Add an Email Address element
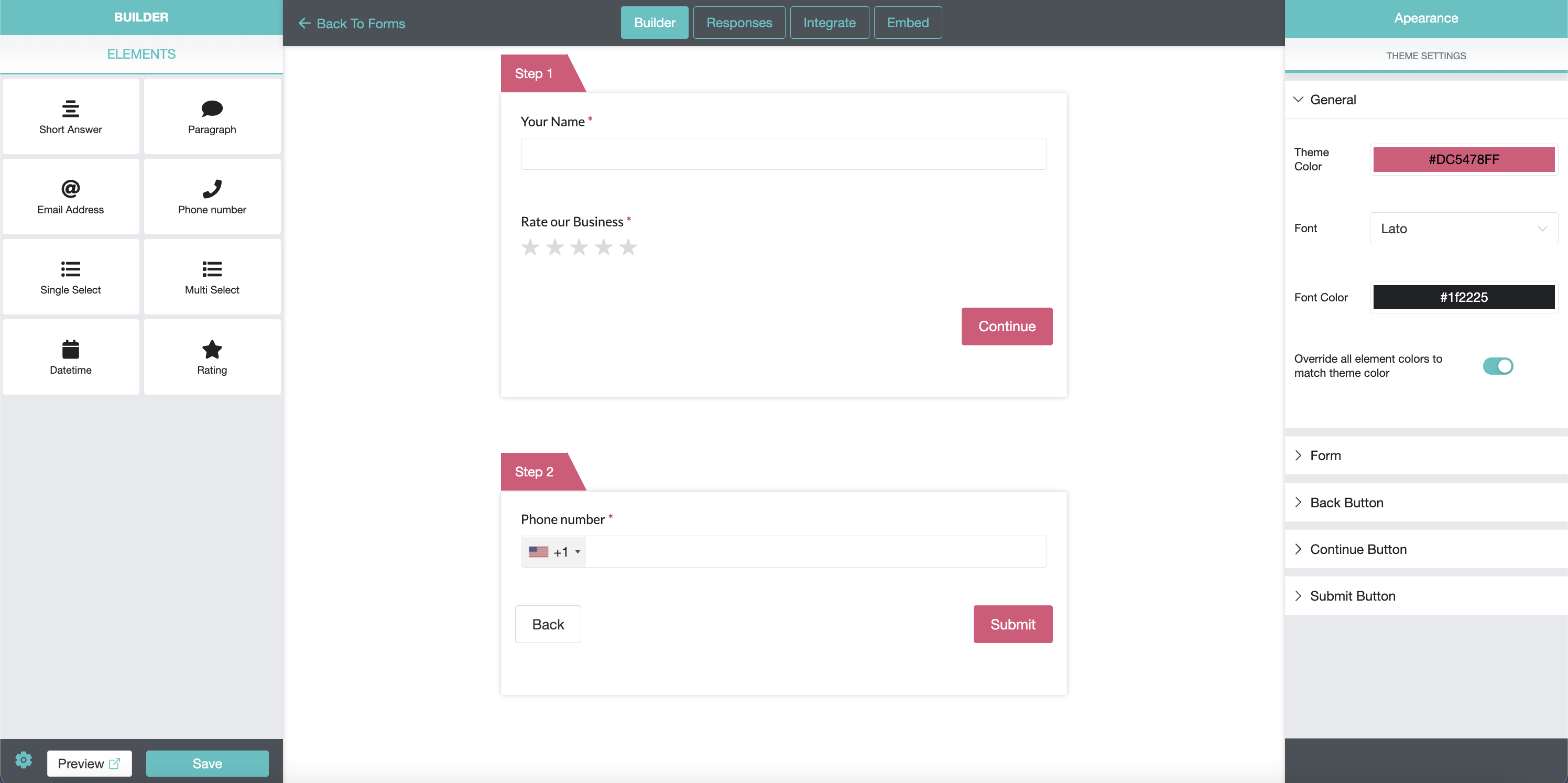The image size is (1568, 783). pyautogui.click(x=71, y=197)
